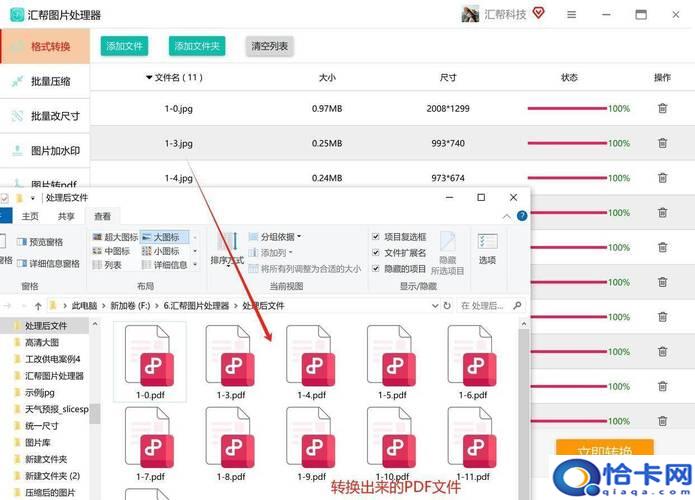Select the 1-6.pdf file icon
The image size is (695, 500).
(x=472, y=355)
